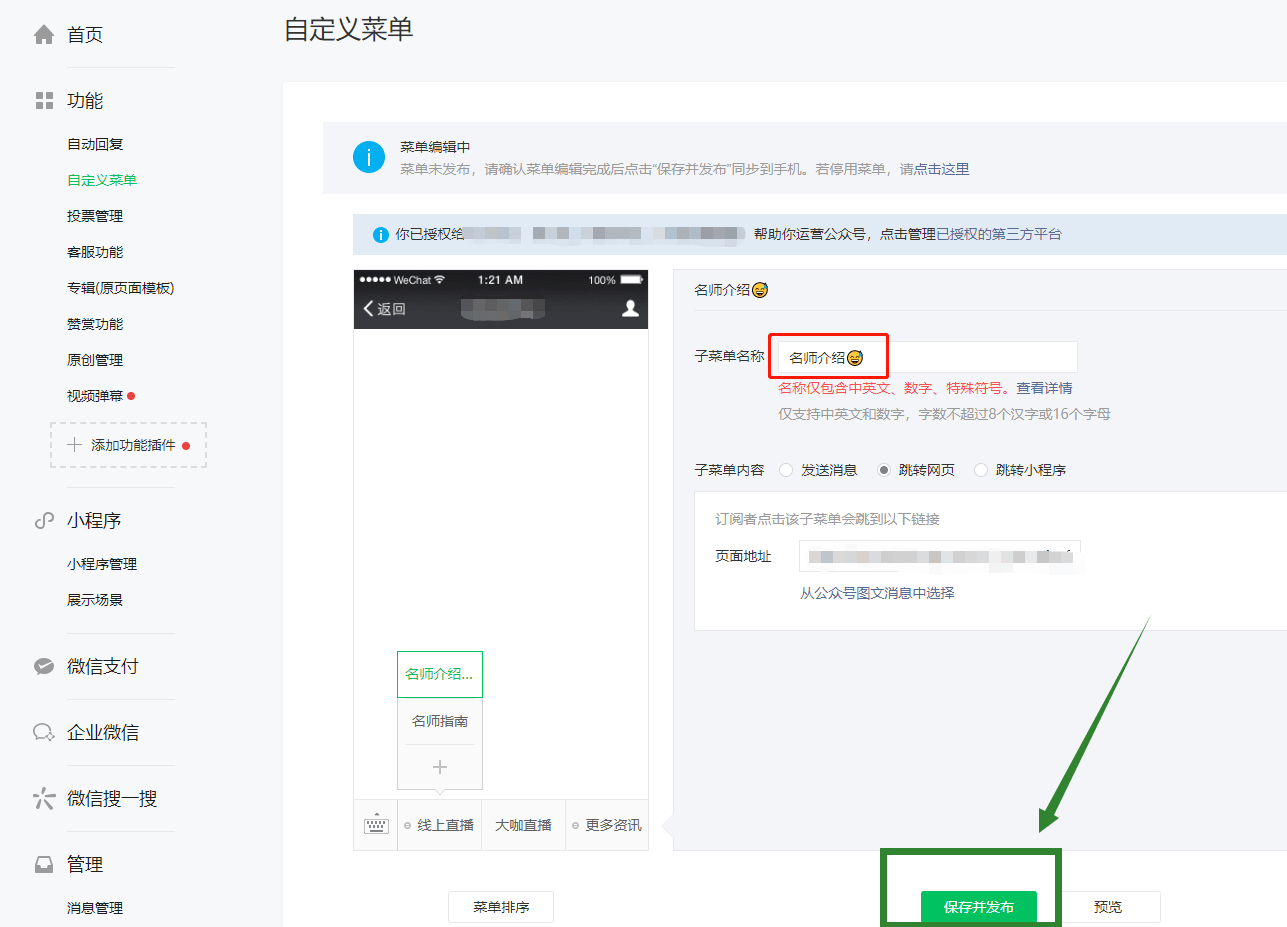Open 微信搜一搜 section
The image size is (1287, 927).
pyautogui.click(x=112, y=799)
